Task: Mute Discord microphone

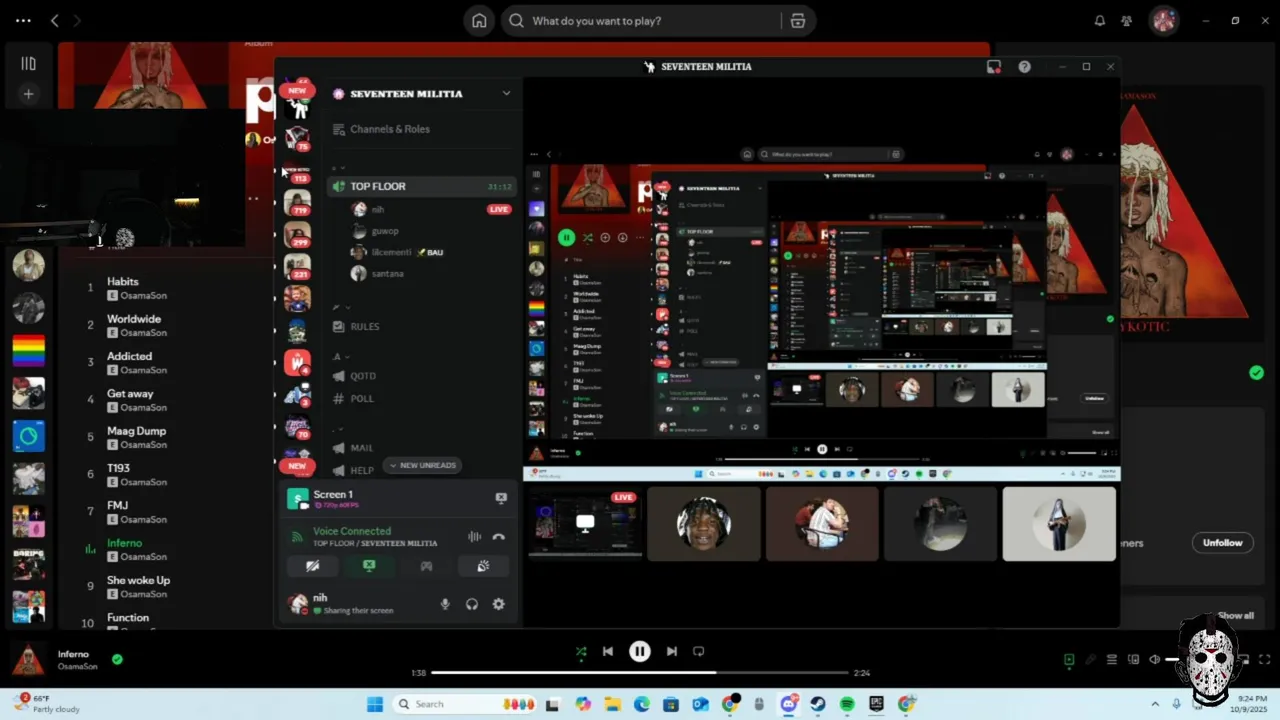Action: (445, 604)
